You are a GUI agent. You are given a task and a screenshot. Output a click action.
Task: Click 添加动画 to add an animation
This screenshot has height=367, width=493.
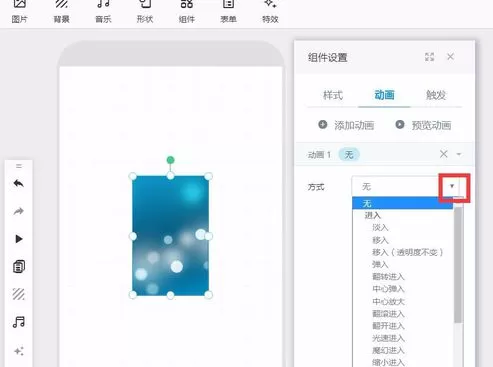click(x=347, y=125)
